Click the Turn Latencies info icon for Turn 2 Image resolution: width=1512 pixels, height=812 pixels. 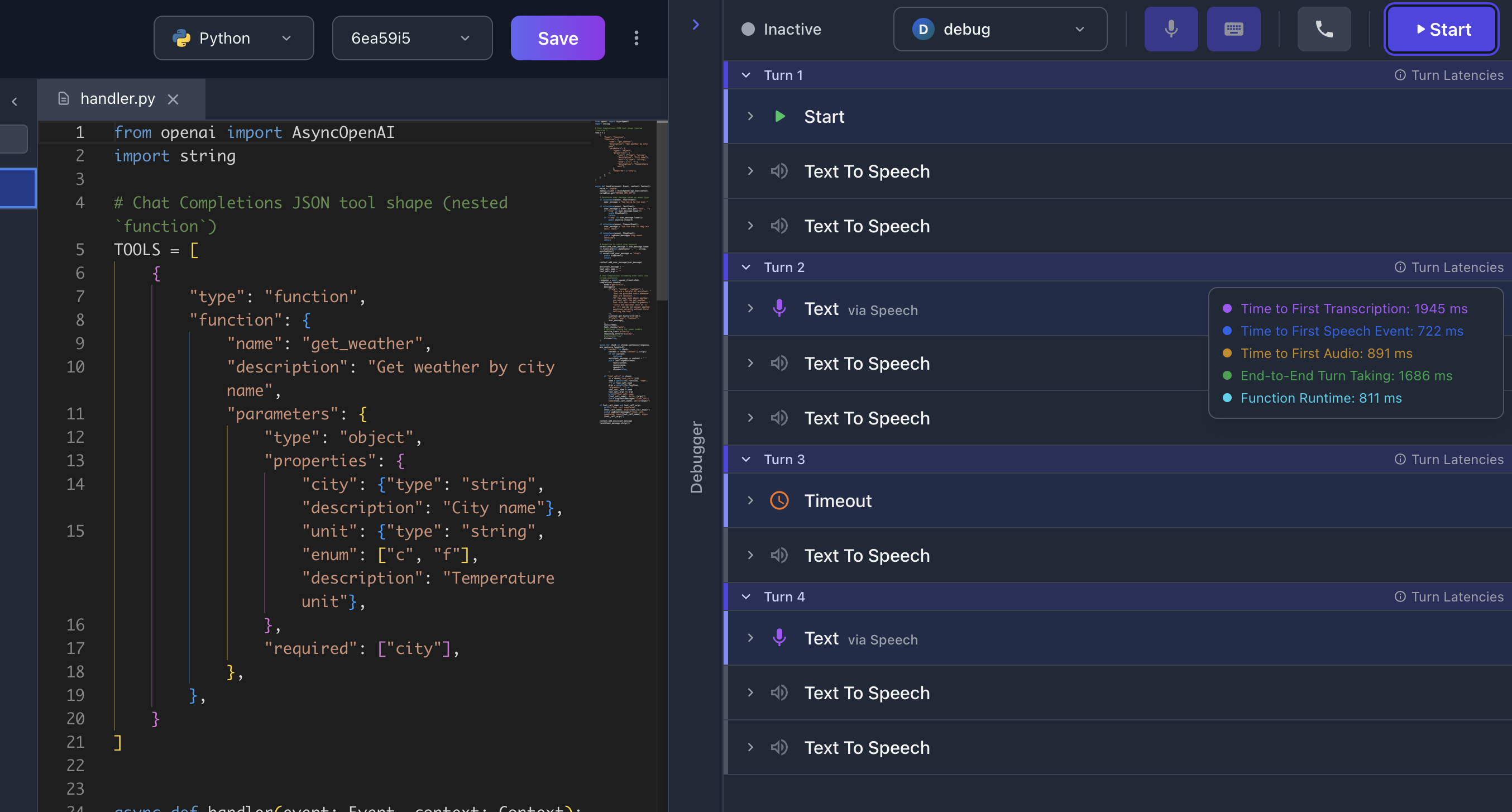pos(1400,267)
